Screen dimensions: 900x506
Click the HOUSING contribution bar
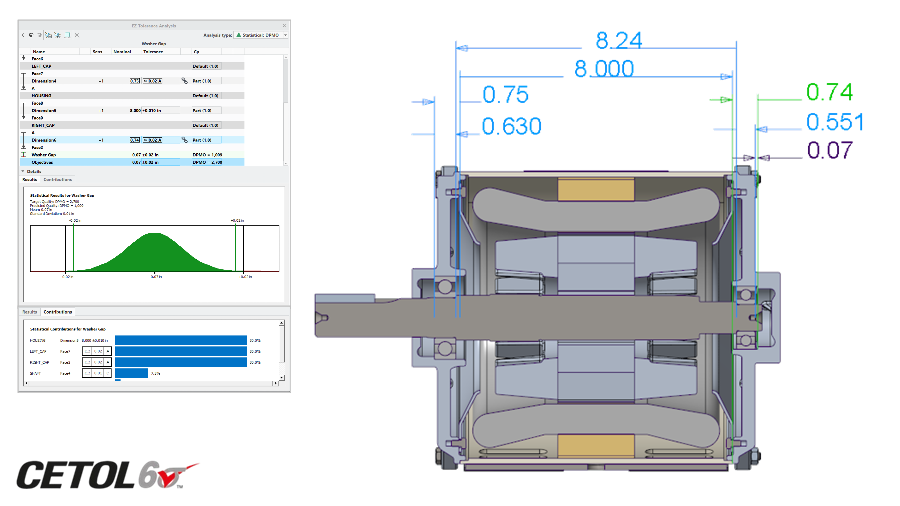pyautogui.click(x=180, y=340)
